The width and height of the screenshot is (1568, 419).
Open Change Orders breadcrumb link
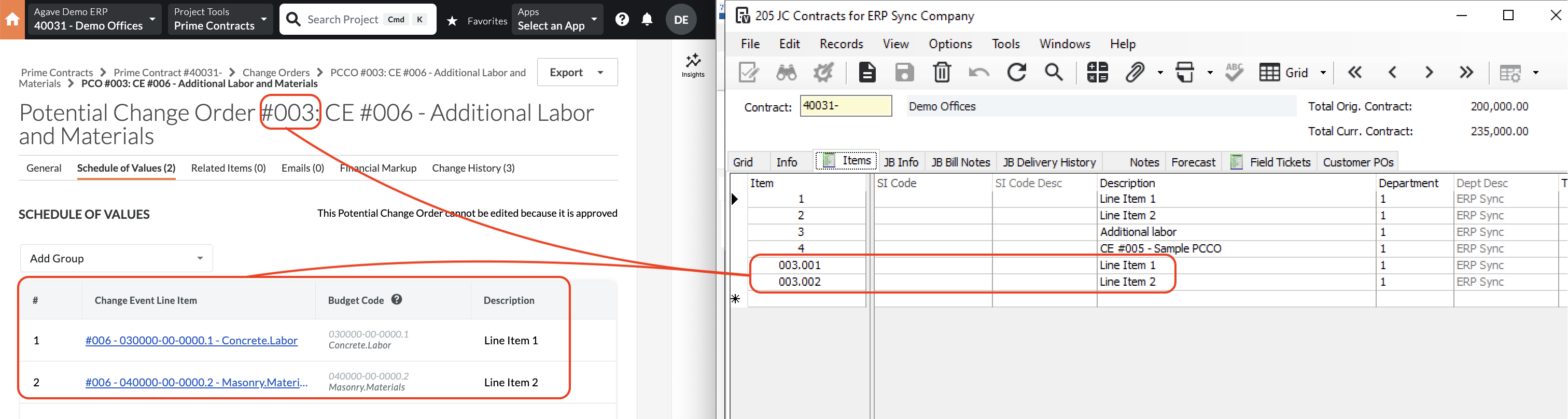coord(276,73)
